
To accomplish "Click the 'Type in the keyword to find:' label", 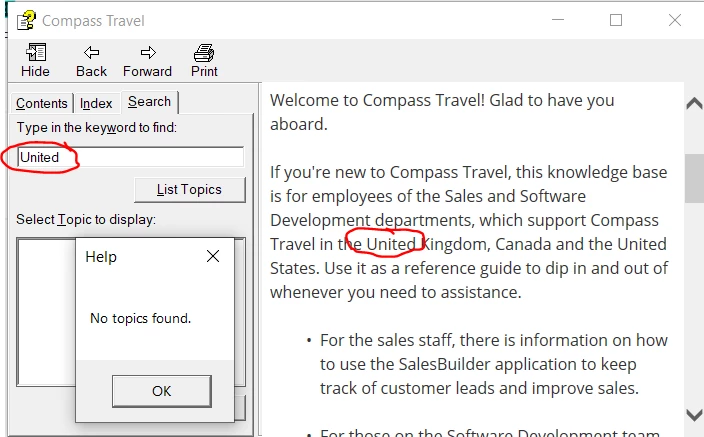I will (x=97, y=128).
